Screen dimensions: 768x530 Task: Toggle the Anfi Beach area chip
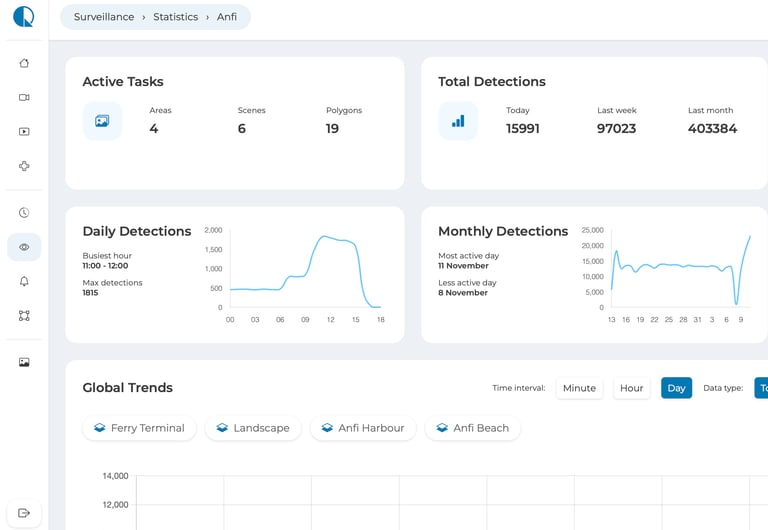[x=473, y=428]
